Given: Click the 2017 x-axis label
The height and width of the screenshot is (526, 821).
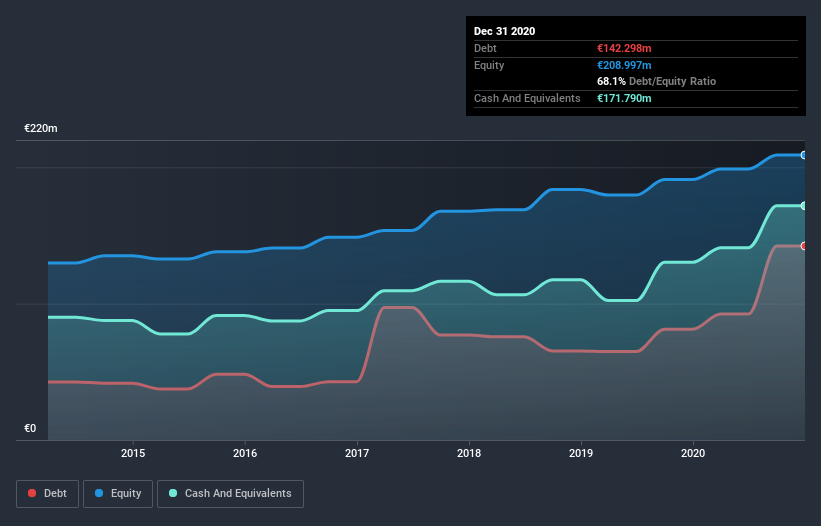Looking at the screenshot, I should point(357,453).
